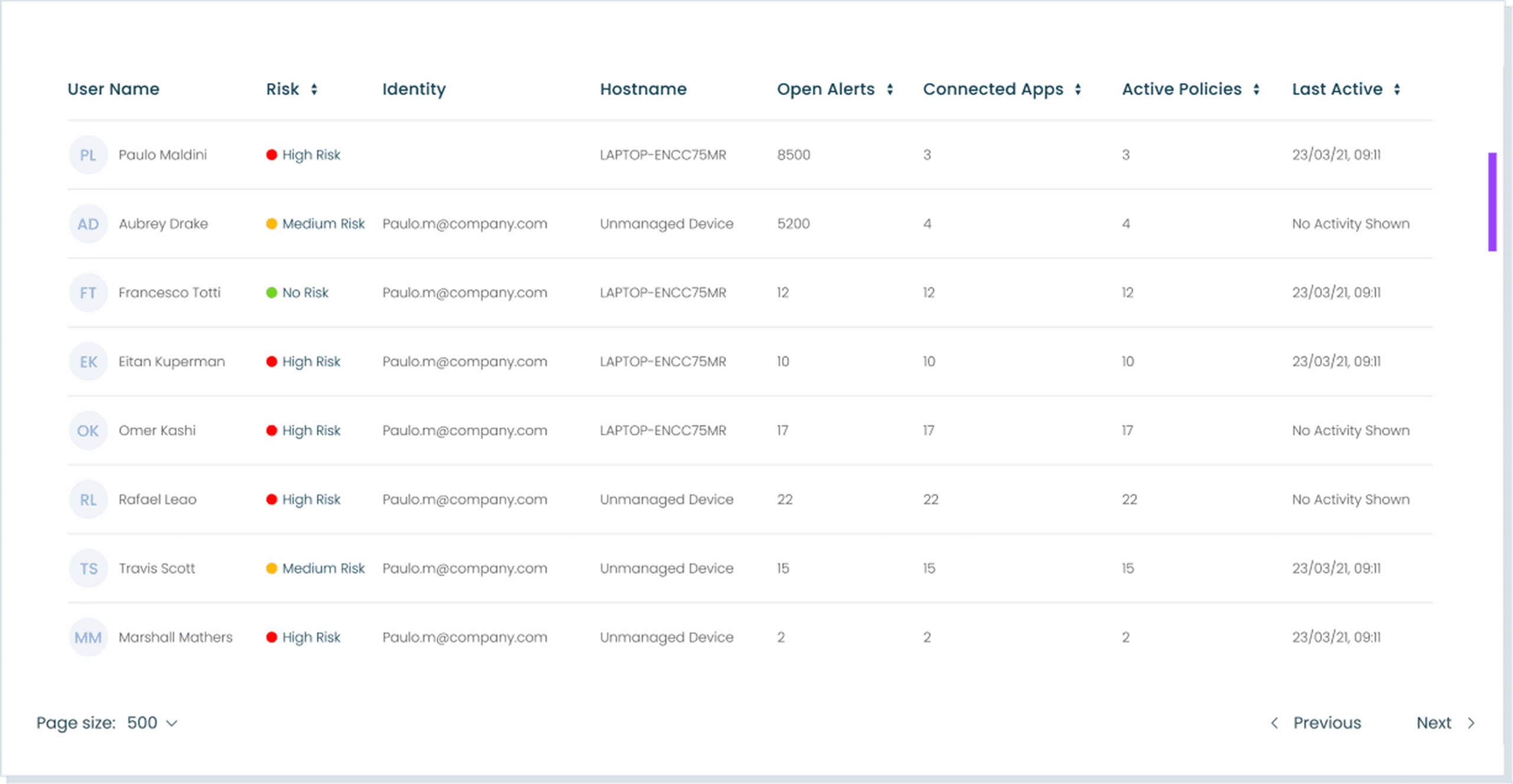Click the right chevron beside Next
This screenshot has width=1513, height=784.
click(1471, 723)
